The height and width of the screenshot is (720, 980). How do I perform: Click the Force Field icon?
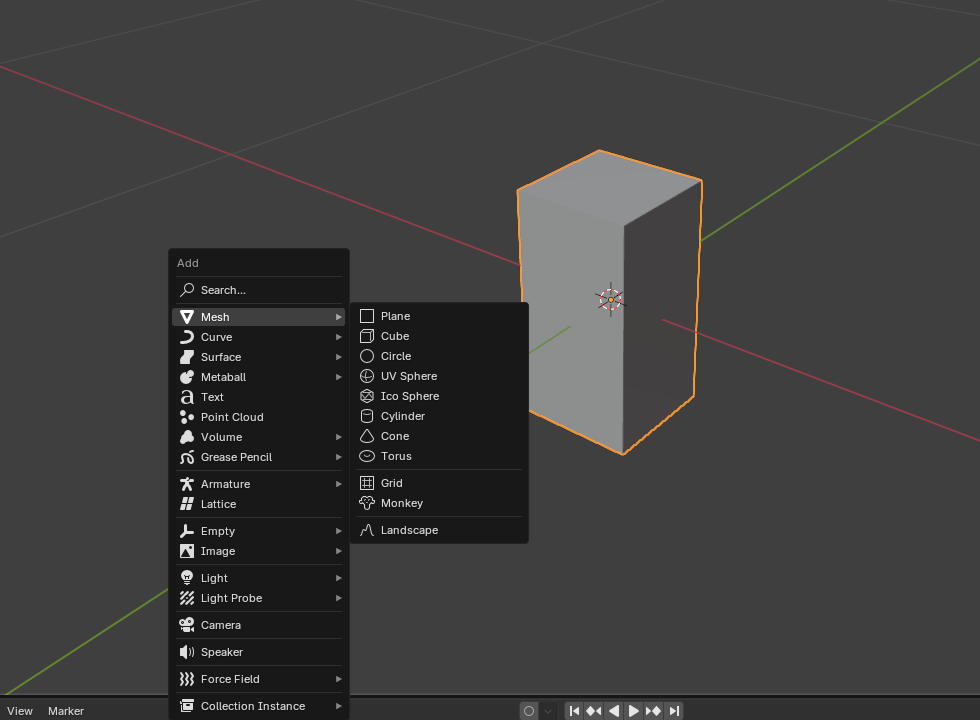coord(187,679)
